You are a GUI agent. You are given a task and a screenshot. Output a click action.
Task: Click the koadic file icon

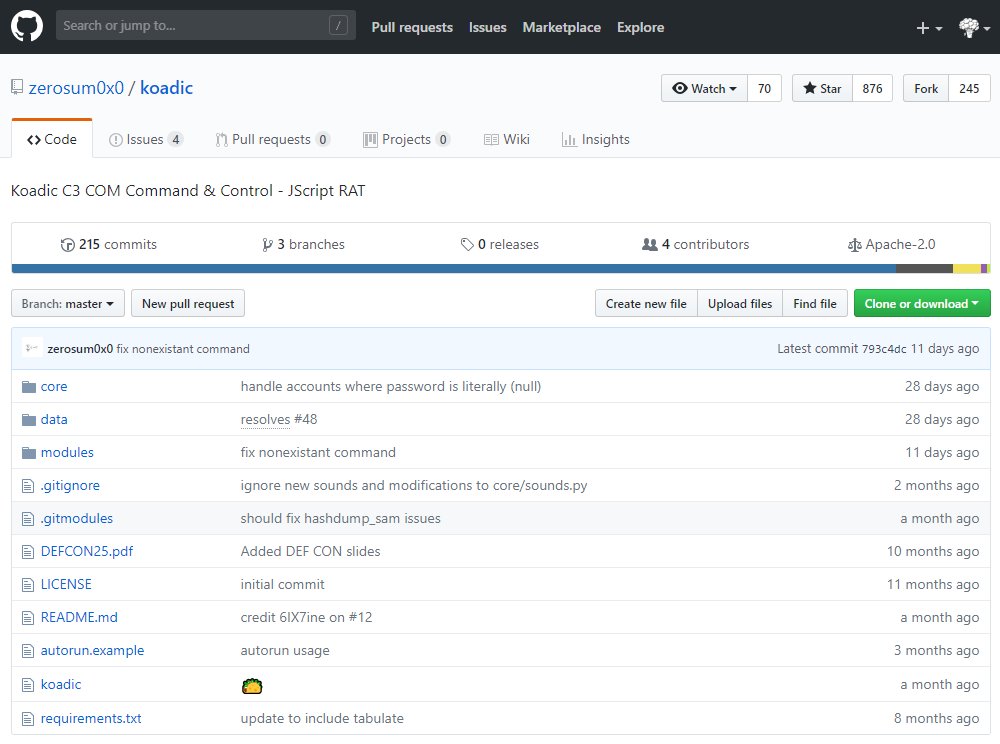click(x=27, y=685)
